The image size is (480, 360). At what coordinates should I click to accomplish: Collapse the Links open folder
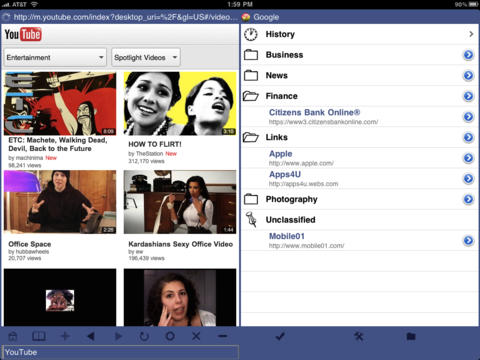(251, 137)
